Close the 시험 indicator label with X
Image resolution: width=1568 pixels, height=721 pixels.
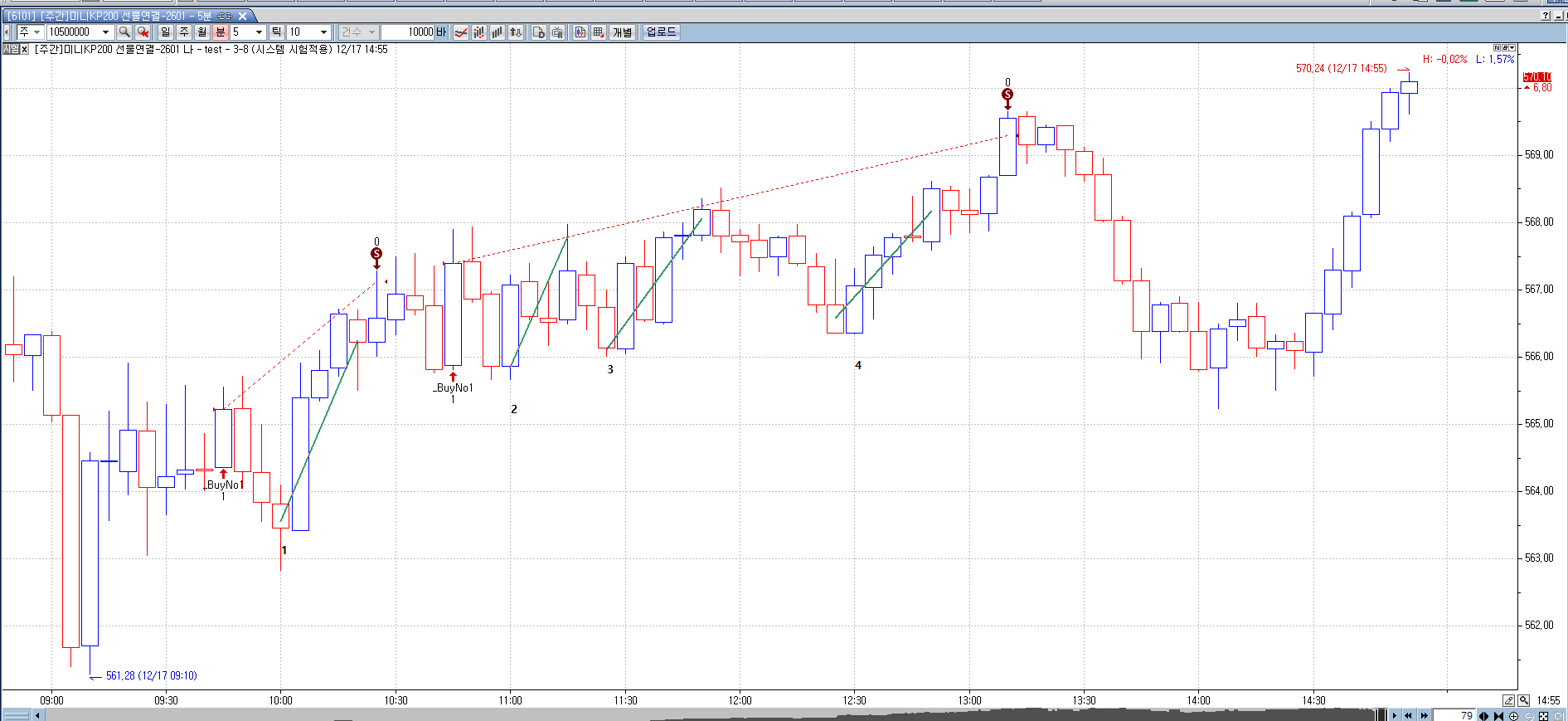click(24, 50)
